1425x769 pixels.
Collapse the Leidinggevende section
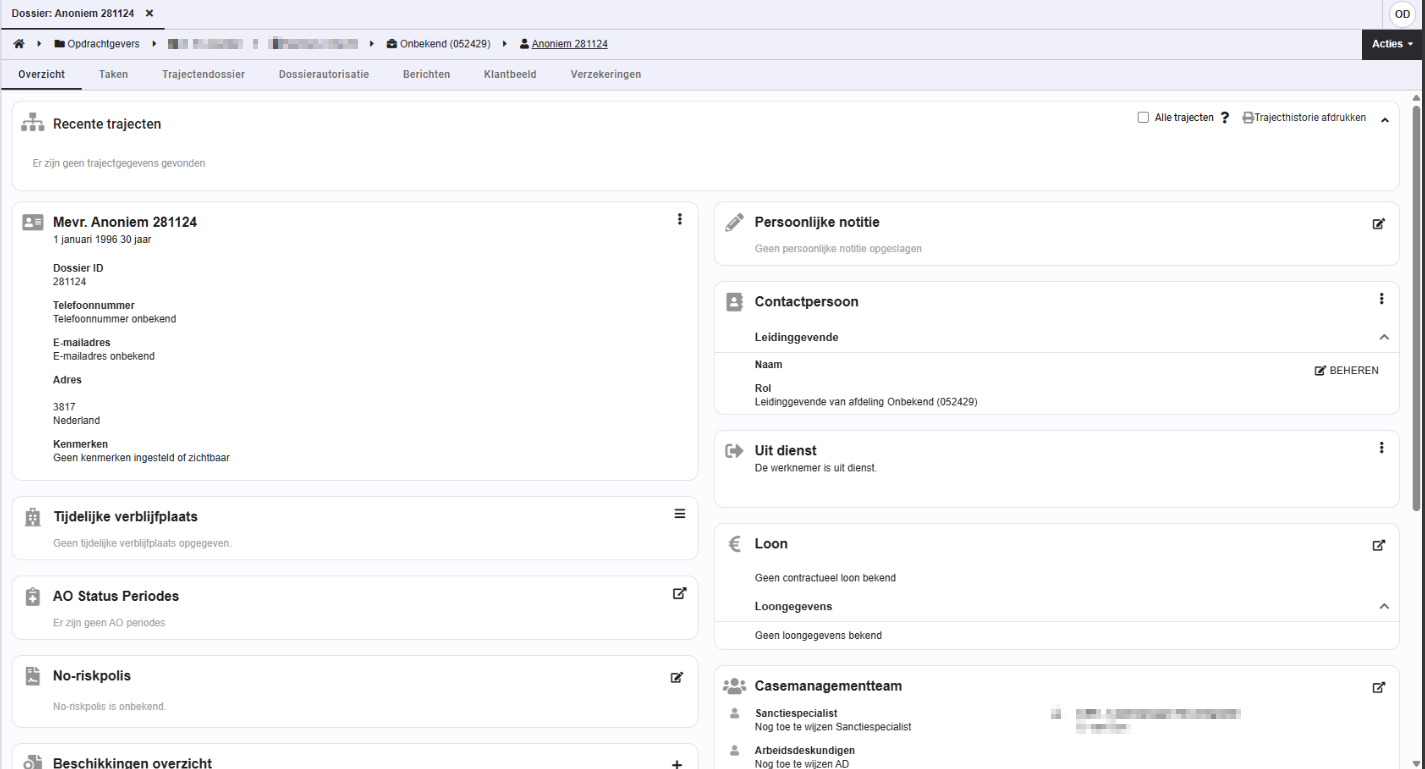click(1384, 337)
